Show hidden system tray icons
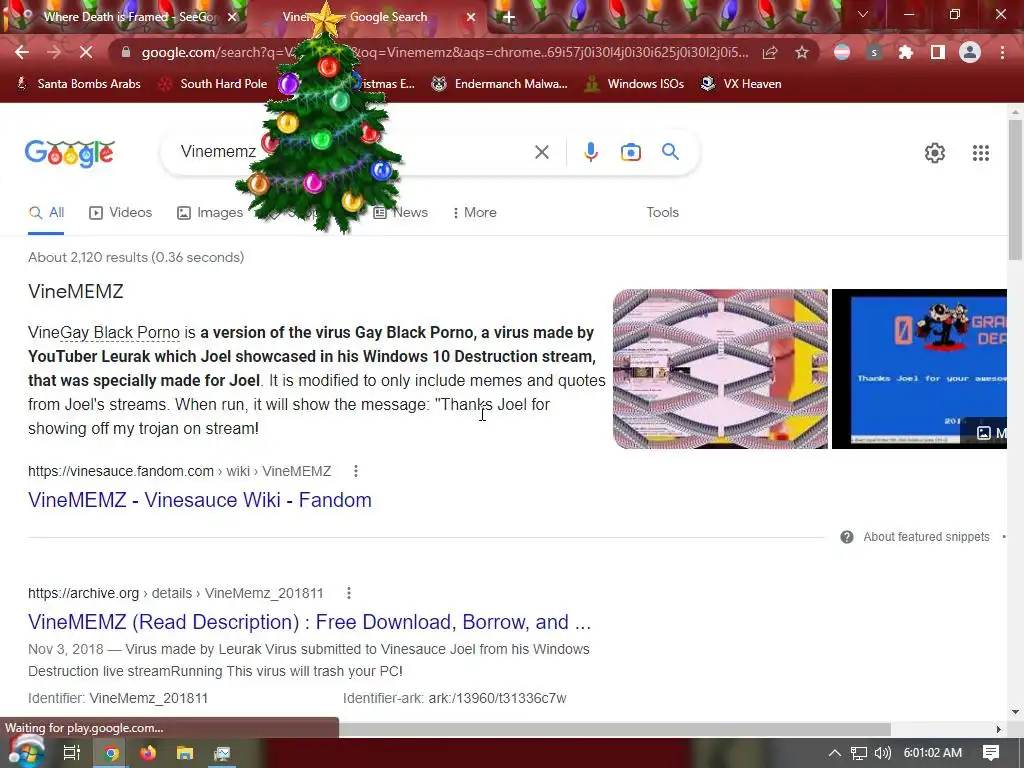The image size is (1024, 768). pos(835,753)
